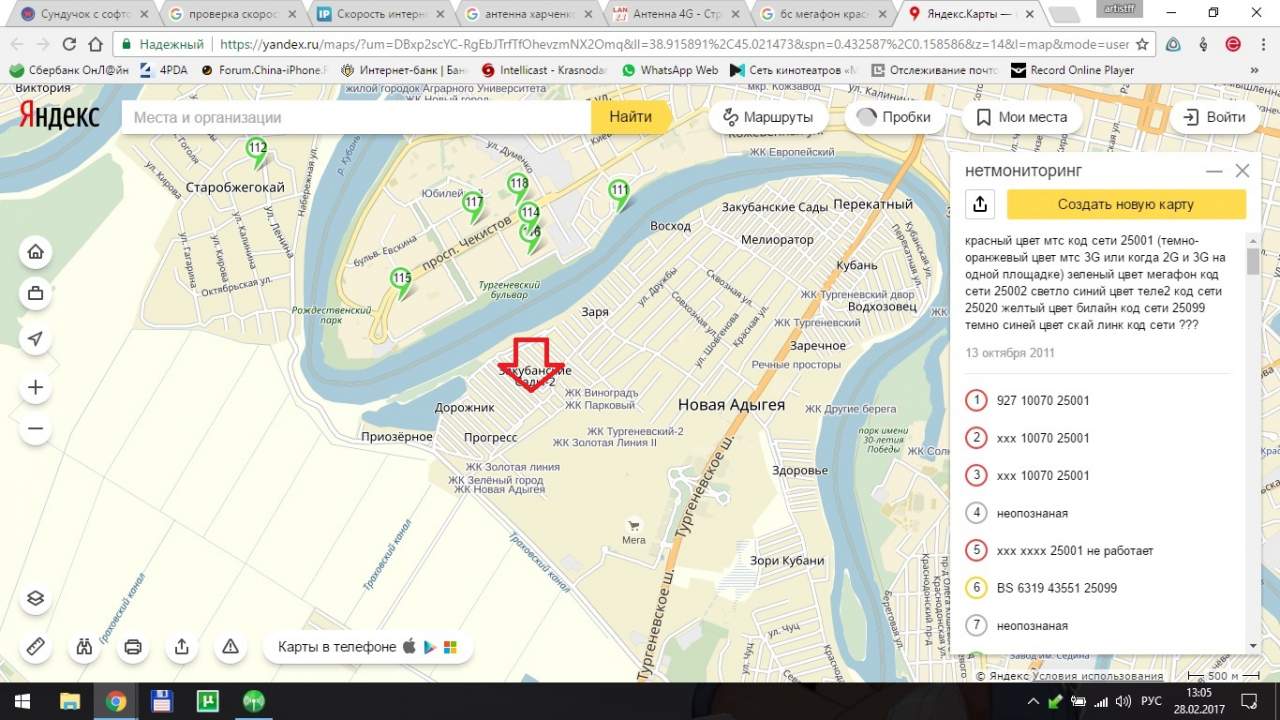
Task: Open the Windows Start menu
Action: [x=20, y=701]
